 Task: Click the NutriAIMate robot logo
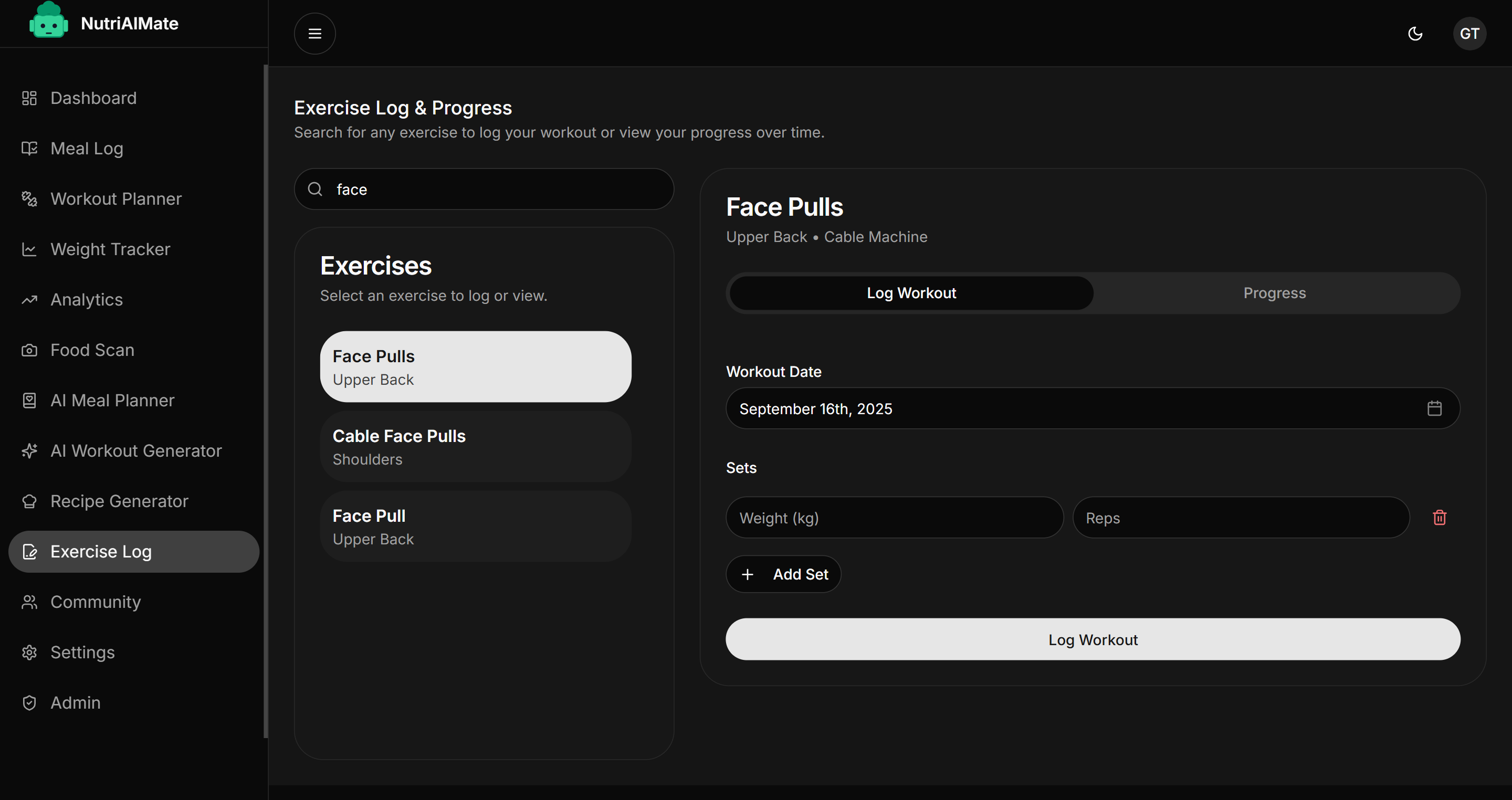(48, 22)
